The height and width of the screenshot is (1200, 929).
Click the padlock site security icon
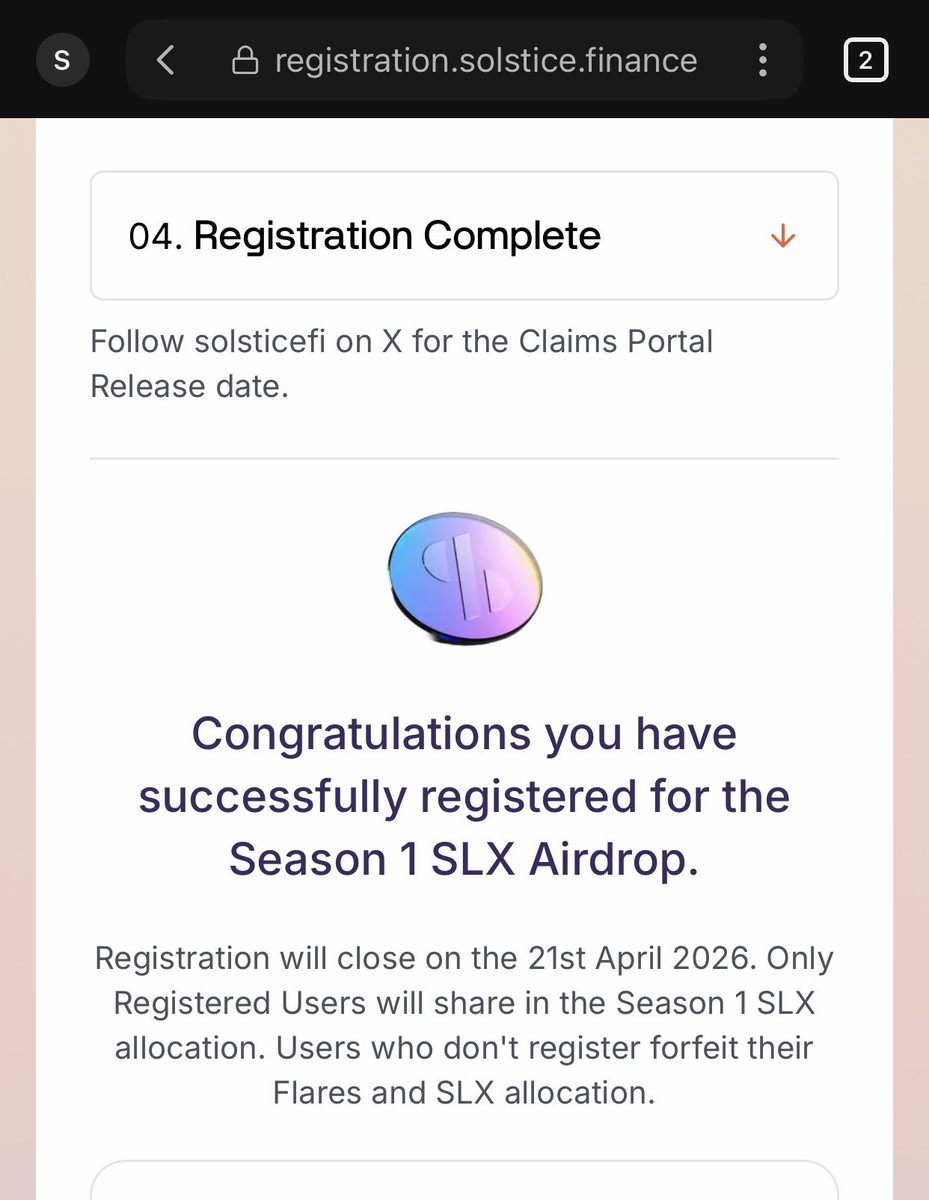click(245, 61)
